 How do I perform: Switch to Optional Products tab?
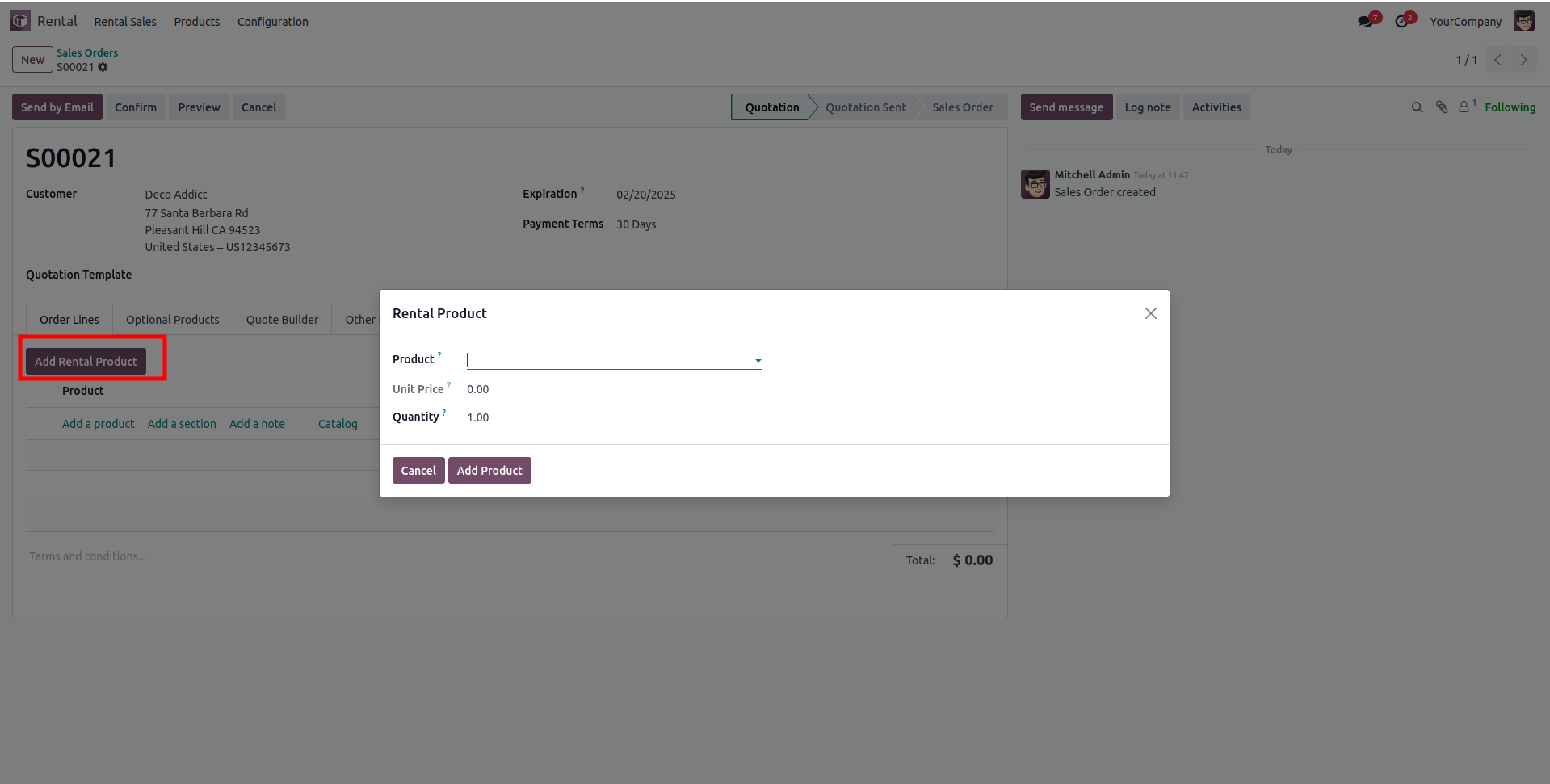(173, 320)
